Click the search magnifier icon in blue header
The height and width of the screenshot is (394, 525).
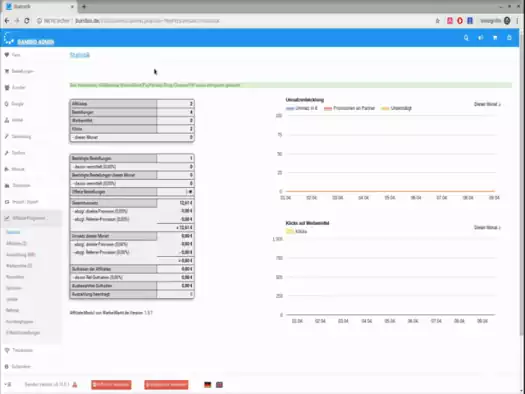[x=466, y=38]
